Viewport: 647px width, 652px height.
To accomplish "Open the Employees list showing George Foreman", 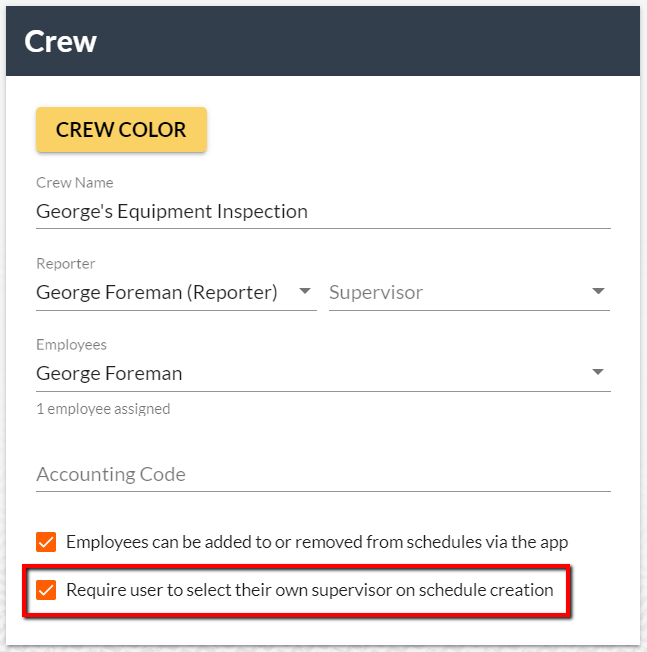I will pos(323,373).
